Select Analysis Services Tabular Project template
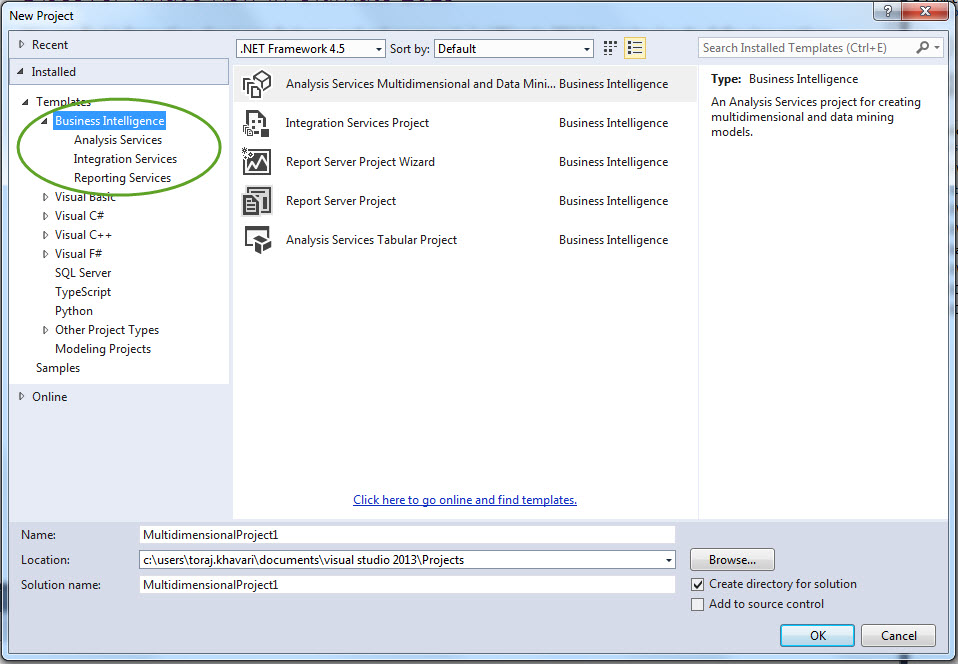This screenshot has height=664, width=958. (465, 240)
